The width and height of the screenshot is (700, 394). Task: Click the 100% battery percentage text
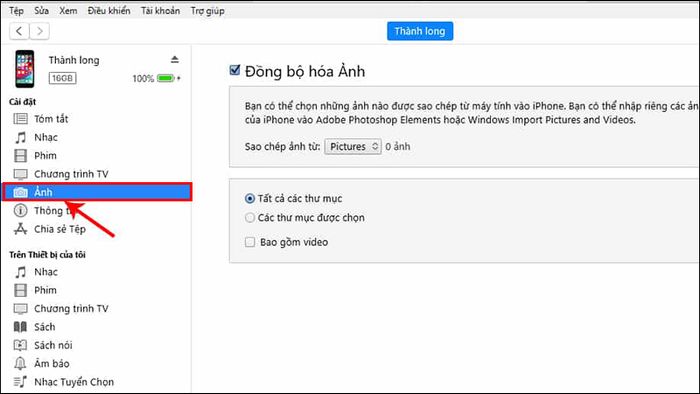[x=143, y=79]
